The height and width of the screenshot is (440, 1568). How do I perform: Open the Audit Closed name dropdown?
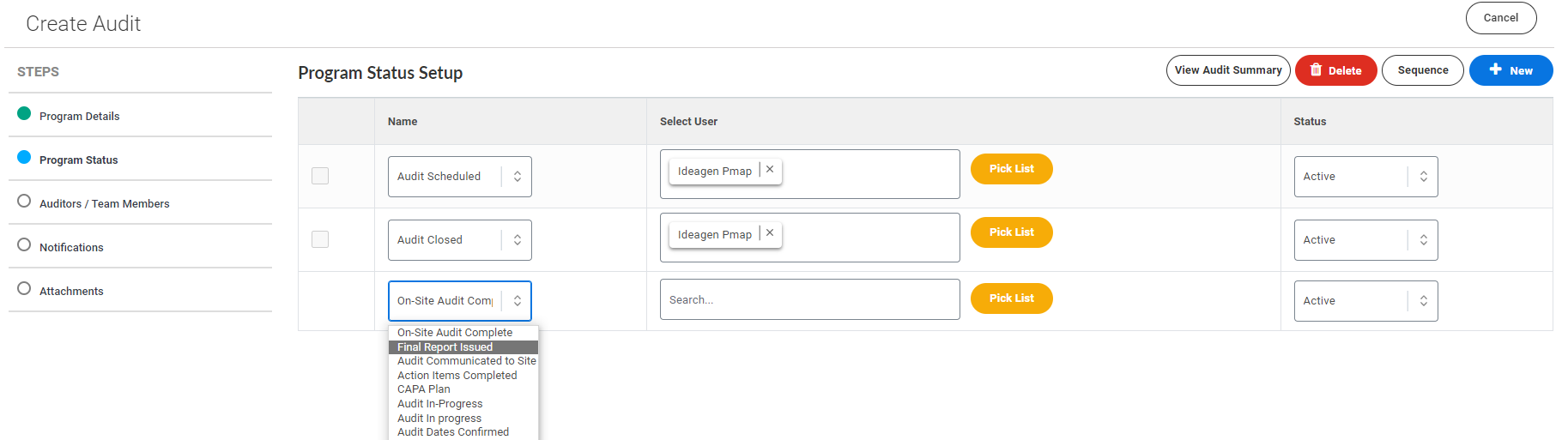click(459, 240)
